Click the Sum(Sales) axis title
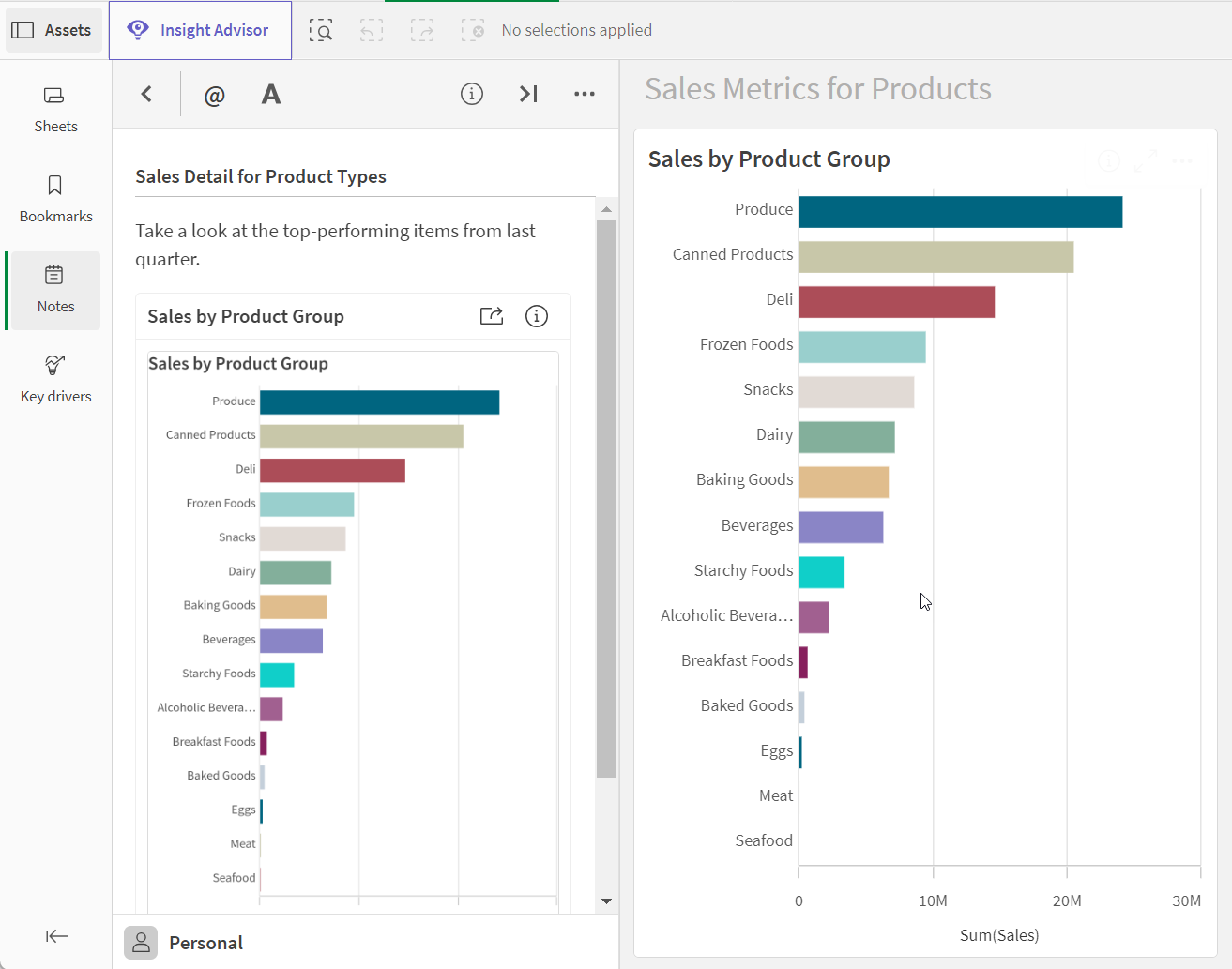 pyautogui.click(x=999, y=935)
